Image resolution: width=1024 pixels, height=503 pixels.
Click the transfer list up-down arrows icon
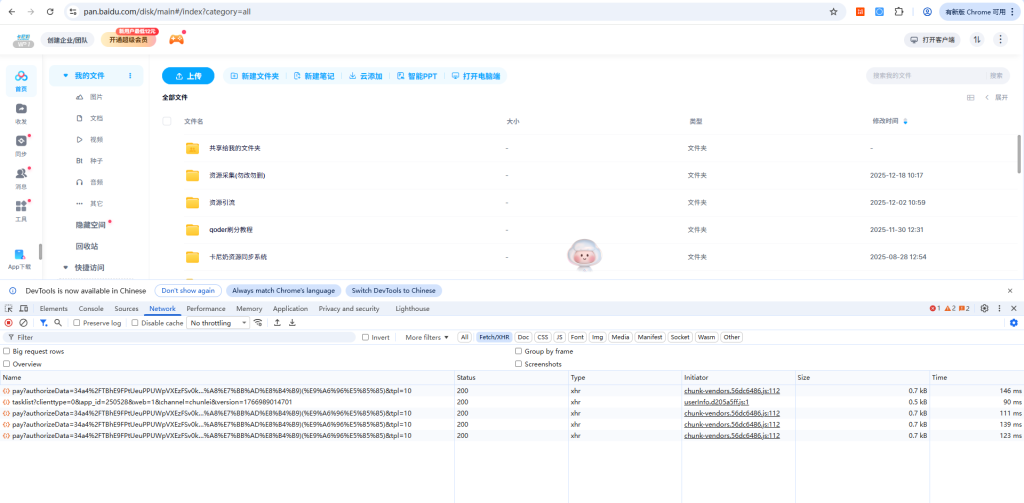coord(977,40)
